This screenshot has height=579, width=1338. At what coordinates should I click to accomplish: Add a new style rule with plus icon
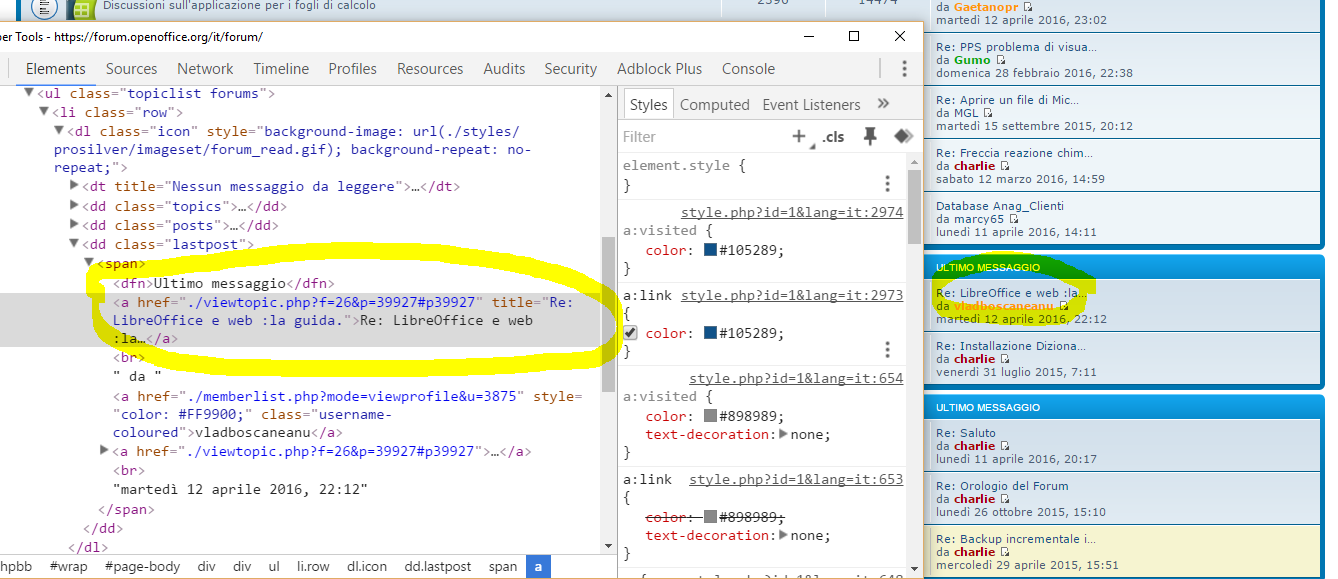click(799, 137)
